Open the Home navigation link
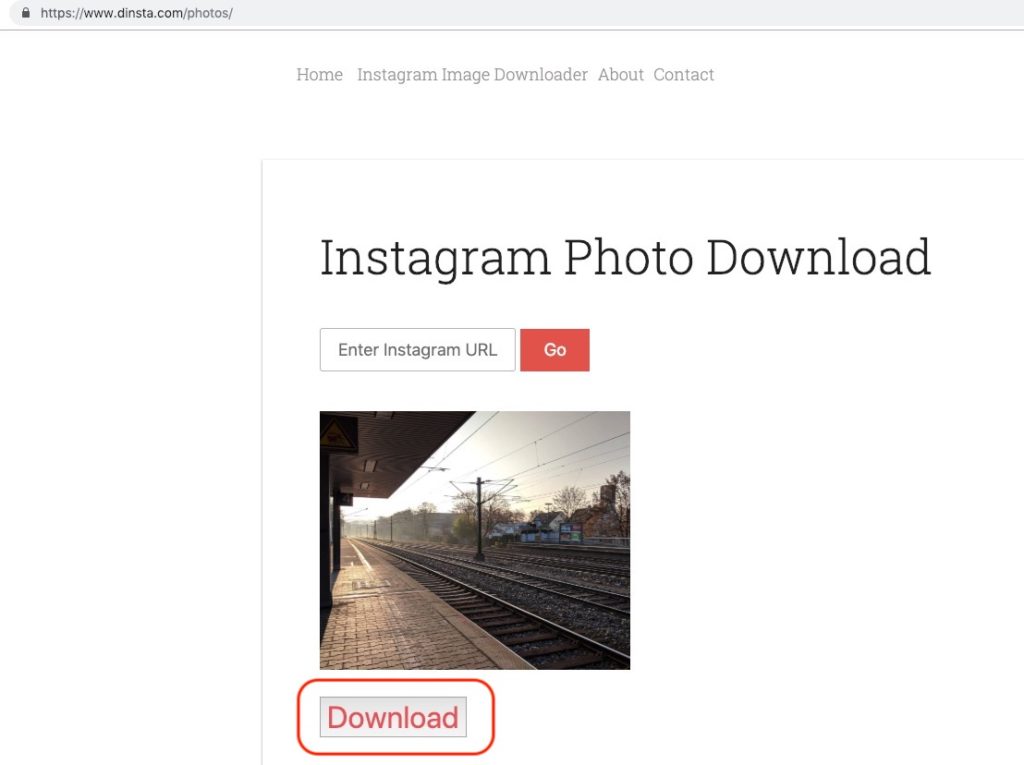Viewport: 1024px width, 765px height. coord(319,74)
